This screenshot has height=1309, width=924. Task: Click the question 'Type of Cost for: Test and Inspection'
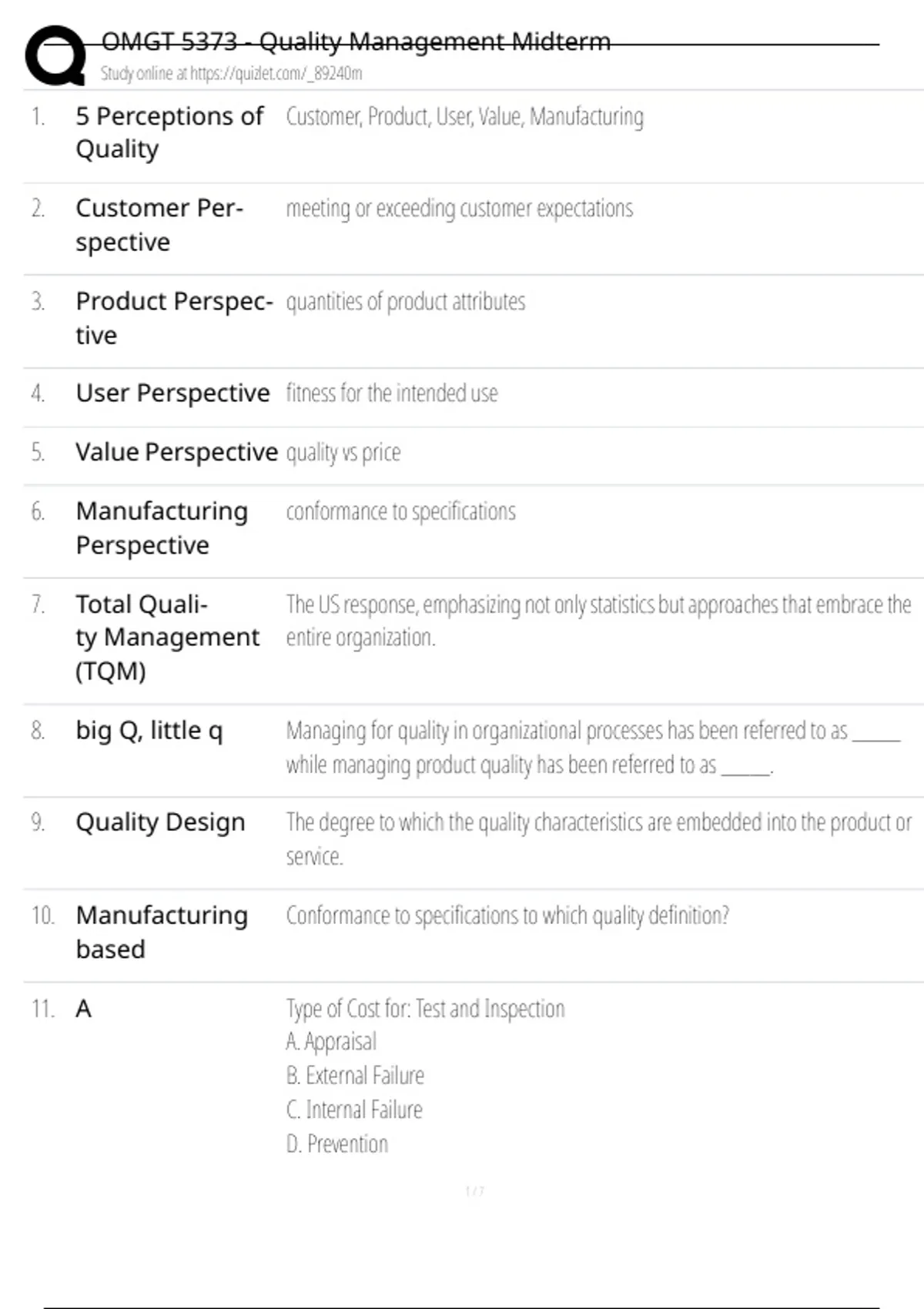[x=426, y=1008]
